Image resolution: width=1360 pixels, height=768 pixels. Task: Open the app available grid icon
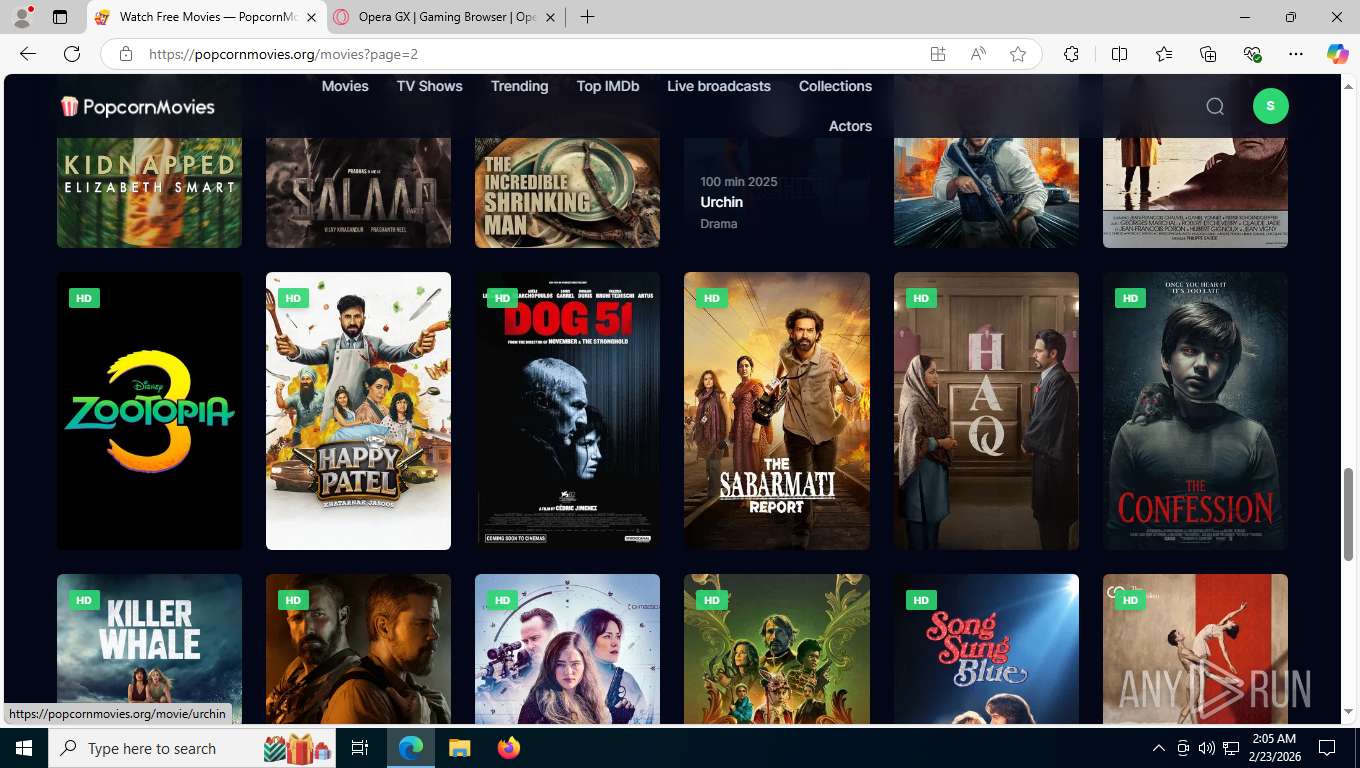(938, 54)
